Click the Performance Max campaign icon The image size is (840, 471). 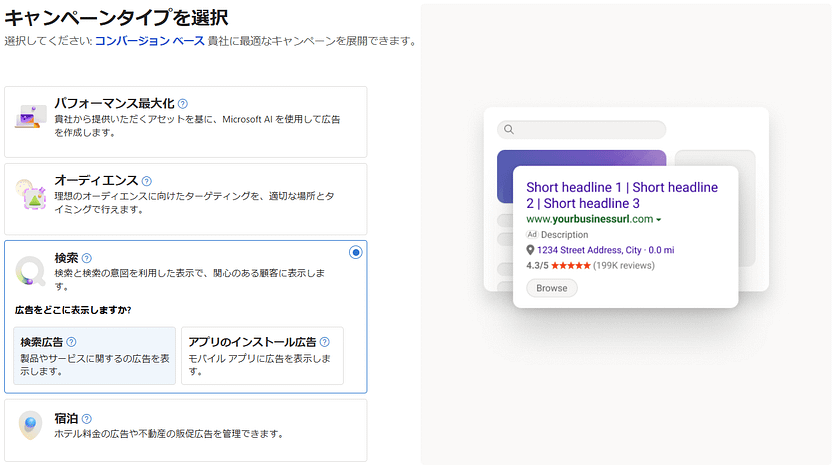coord(29,119)
